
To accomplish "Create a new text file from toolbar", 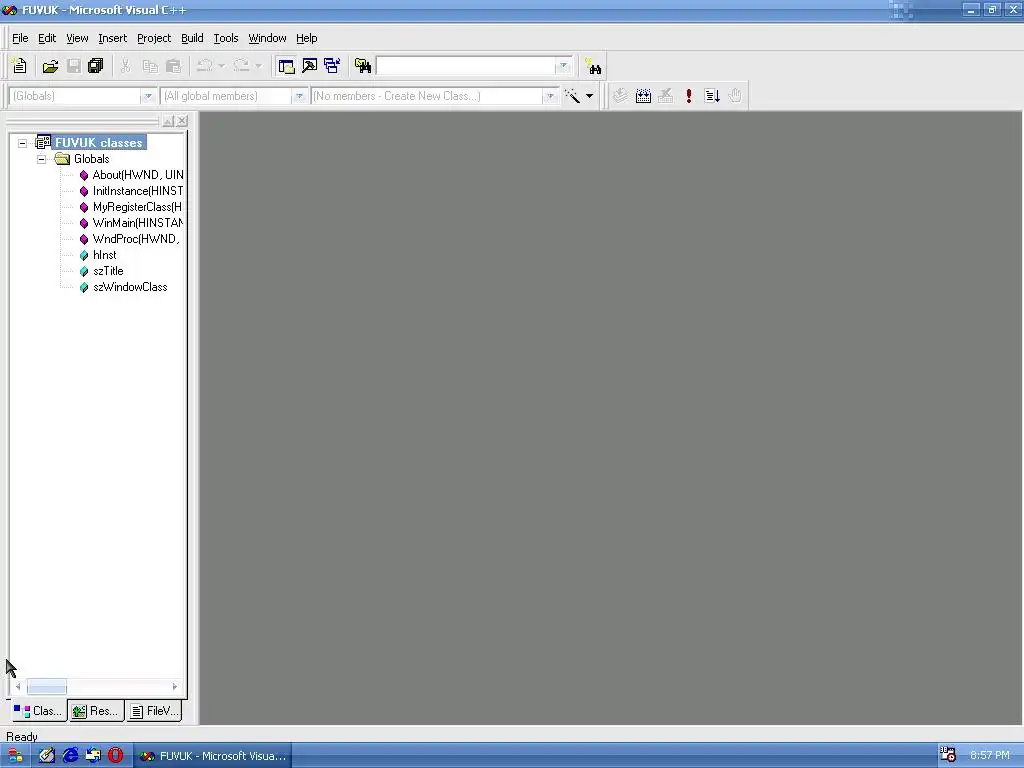I will click(20, 66).
